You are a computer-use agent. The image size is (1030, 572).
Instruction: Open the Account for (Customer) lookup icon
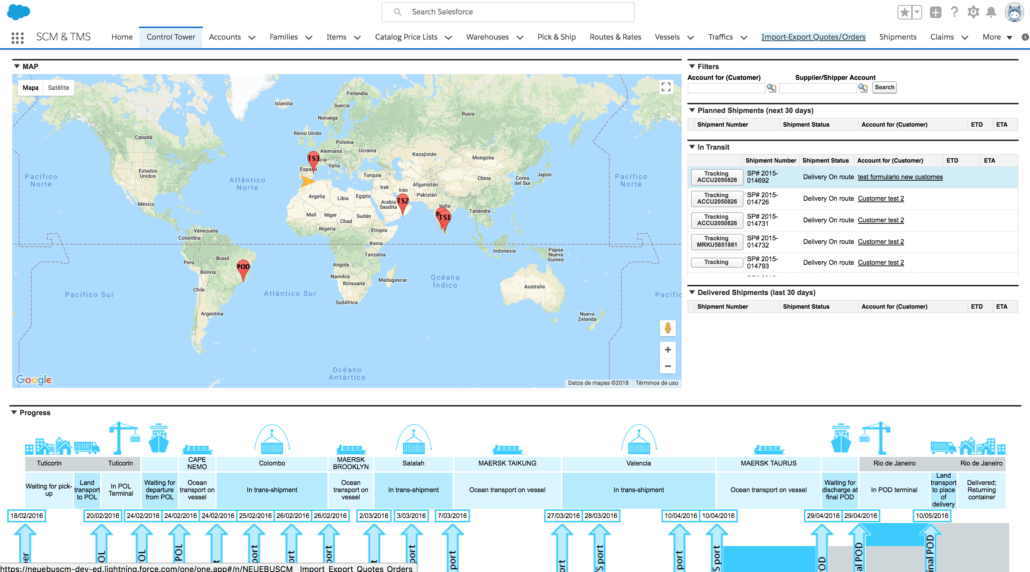click(x=771, y=88)
